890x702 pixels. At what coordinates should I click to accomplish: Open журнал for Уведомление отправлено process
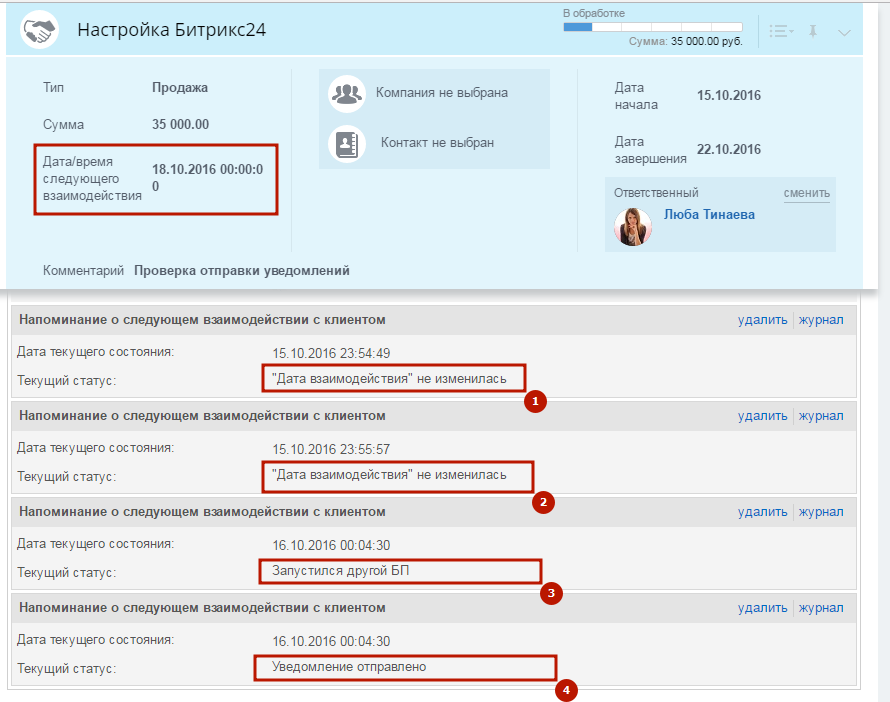(x=821, y=608)
